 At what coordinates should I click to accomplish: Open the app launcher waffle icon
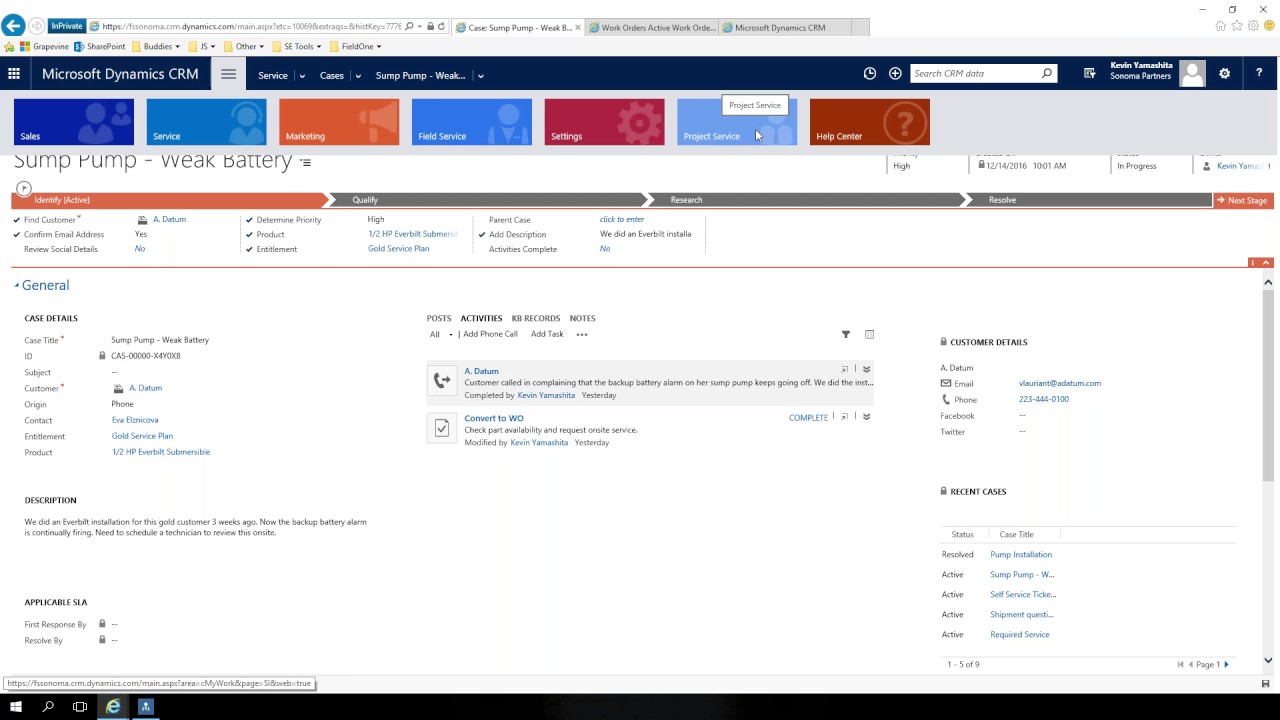point(14,73)
